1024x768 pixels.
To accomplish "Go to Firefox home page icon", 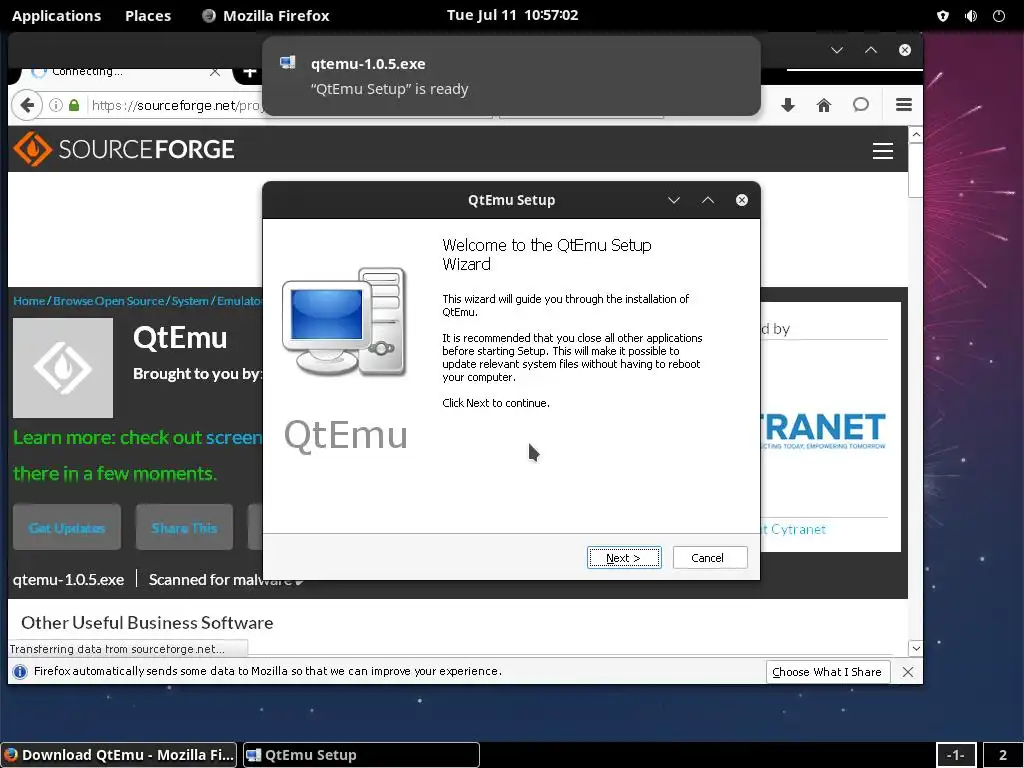I will pos(824,105).
